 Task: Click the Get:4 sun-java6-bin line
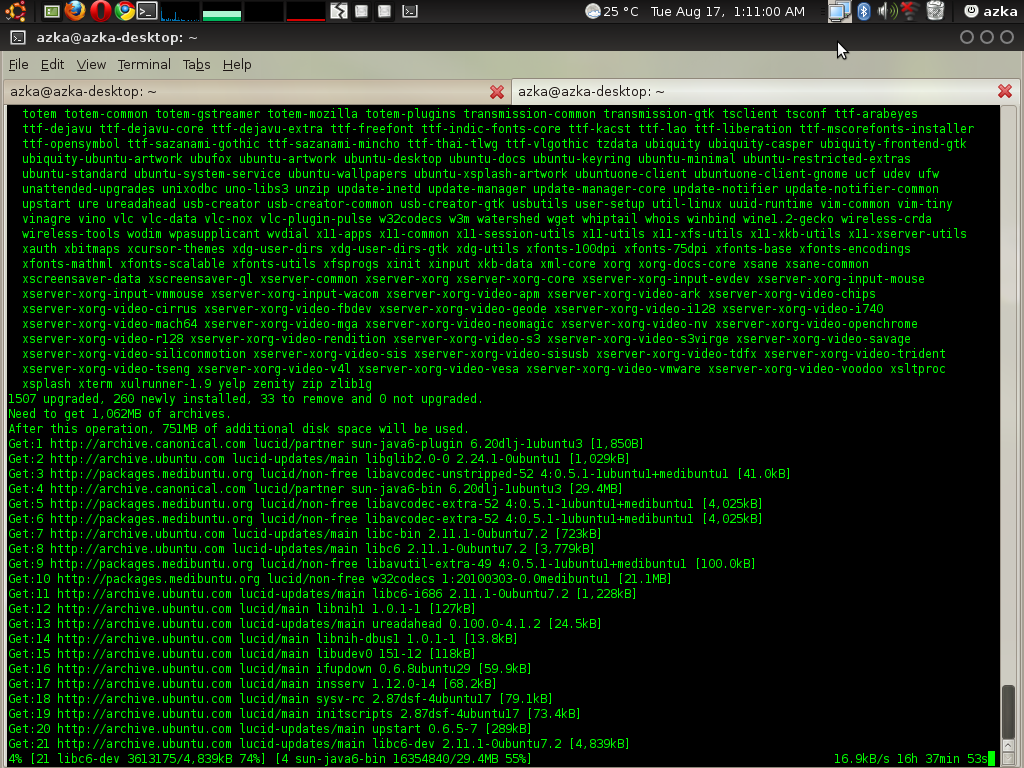click(315, 489)
